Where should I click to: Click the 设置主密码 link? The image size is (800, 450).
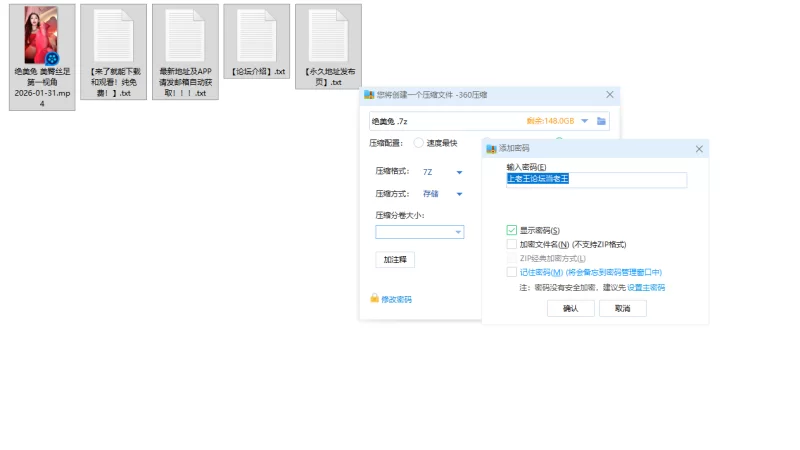click(646, 288)
